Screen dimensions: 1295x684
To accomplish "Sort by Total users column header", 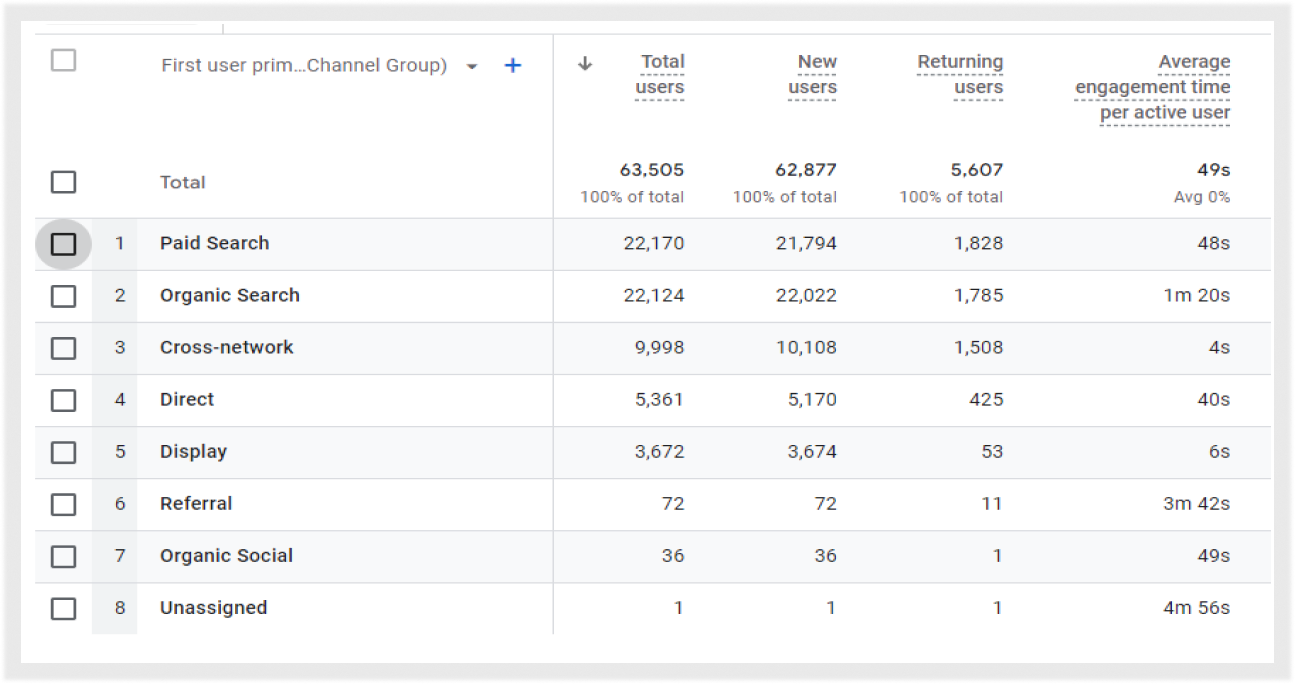I will 660,75.
